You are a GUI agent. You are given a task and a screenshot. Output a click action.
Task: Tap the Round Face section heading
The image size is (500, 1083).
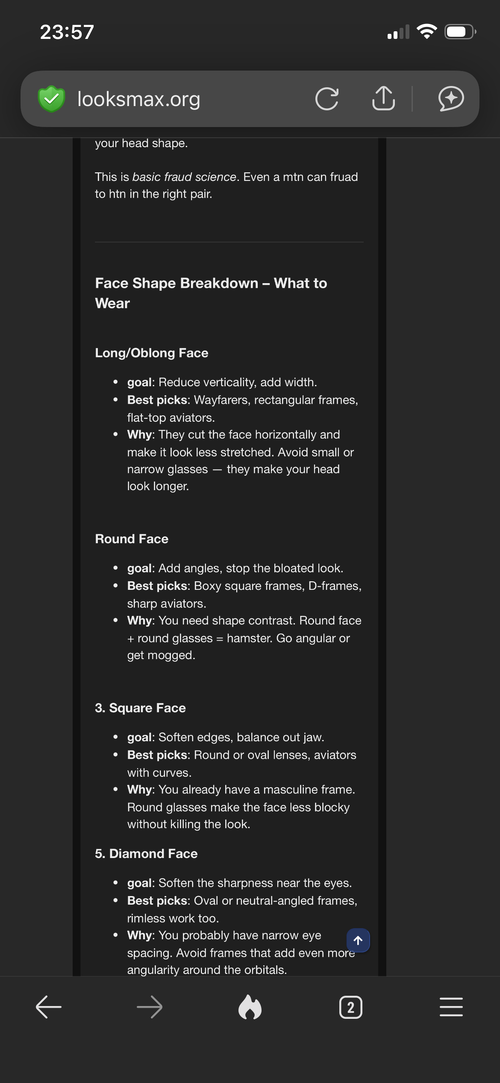[131, 539]
